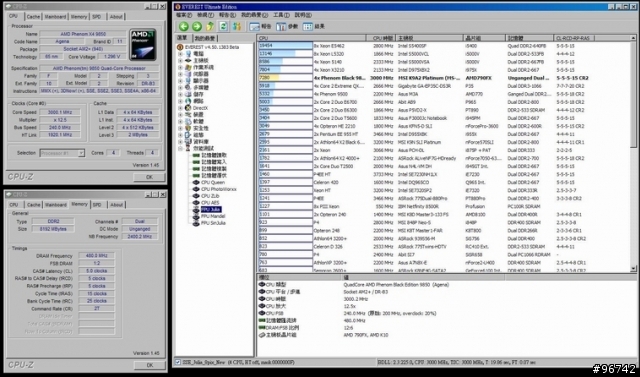Open the 參數 parameters toolbar button

click(x=287, y=27)
